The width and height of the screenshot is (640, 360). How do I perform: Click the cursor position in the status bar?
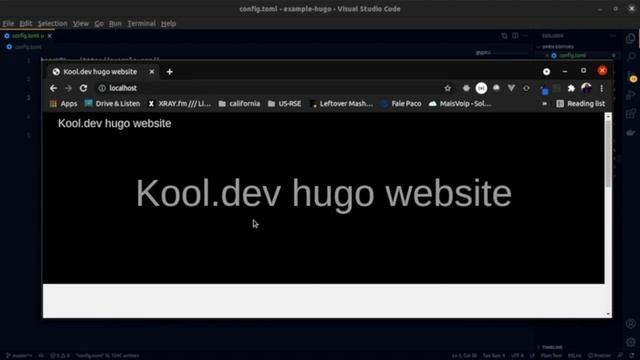click(464, 356)
